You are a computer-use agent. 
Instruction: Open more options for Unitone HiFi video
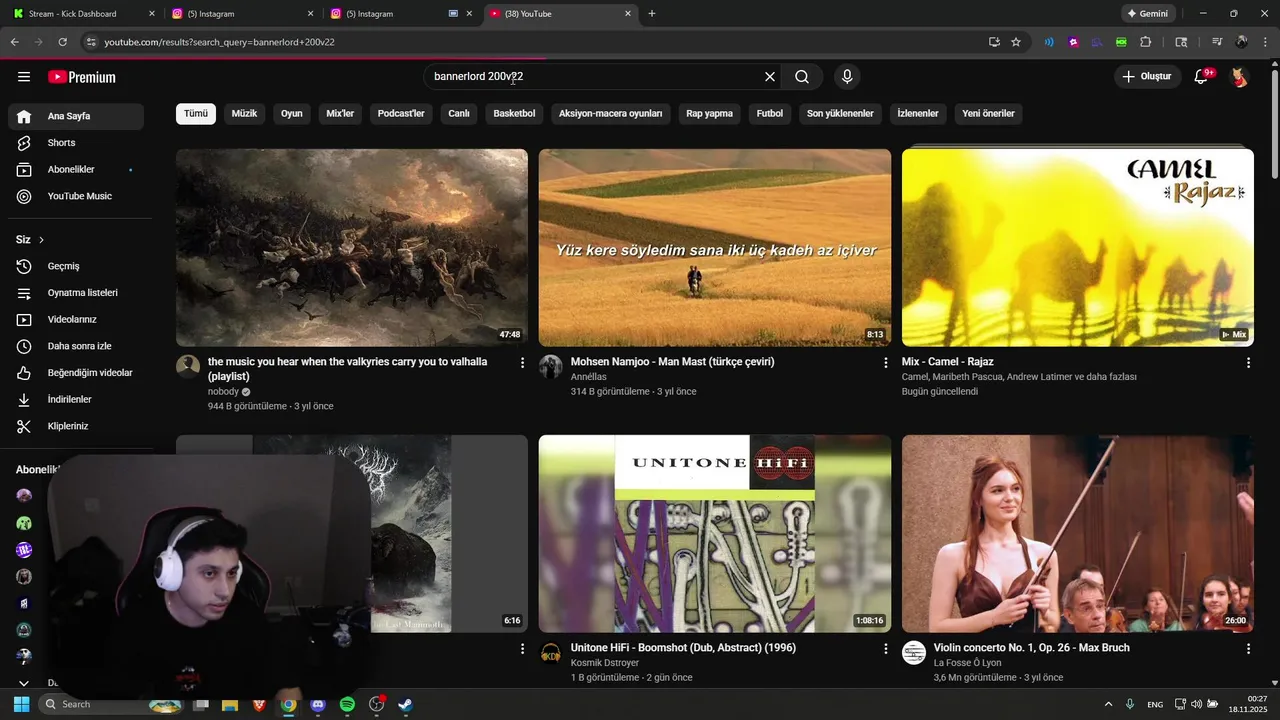click(x=885, y=649)
